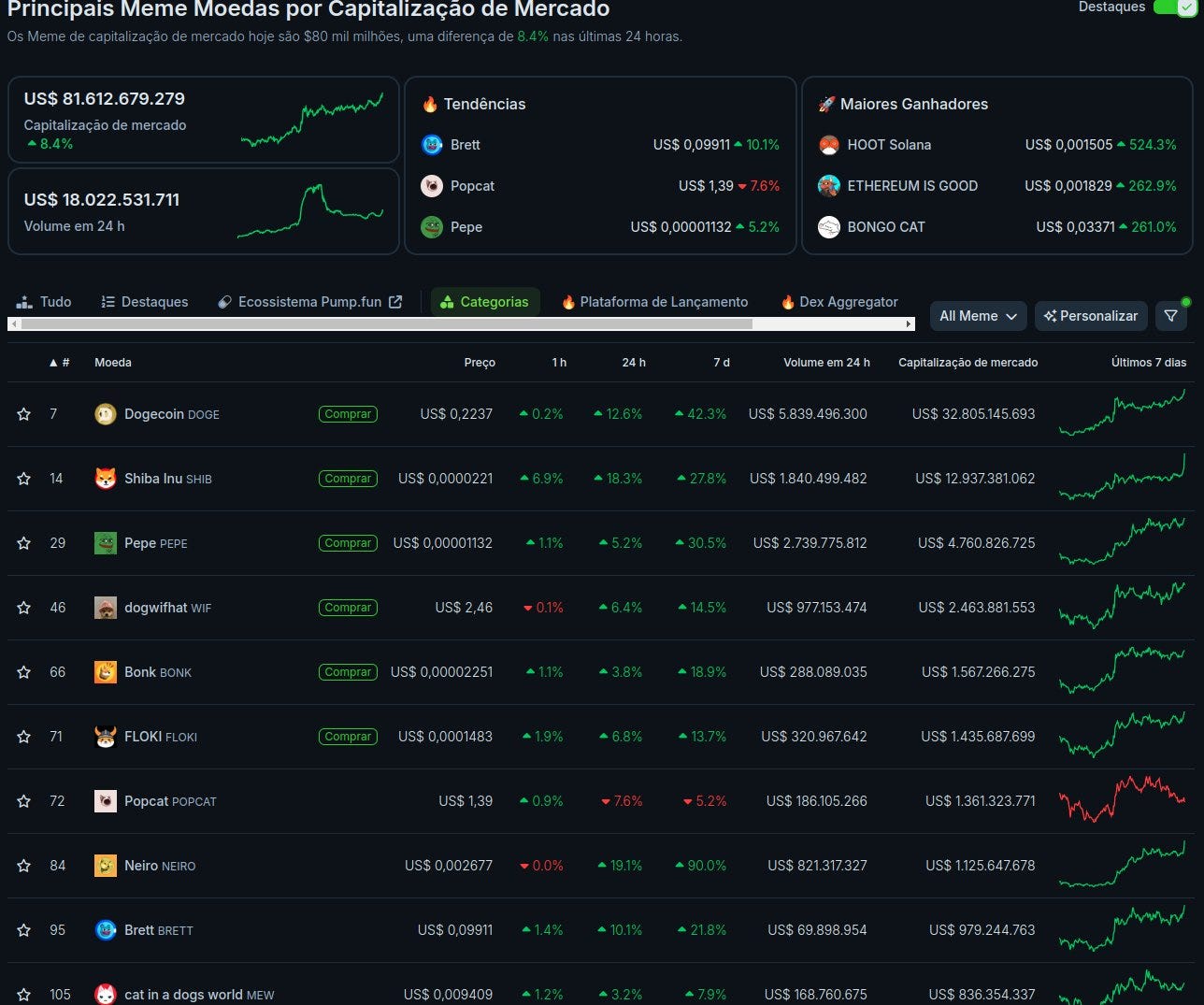
Task: Add FLOKI to favorites via star
Action: click(x=24, y=737)
